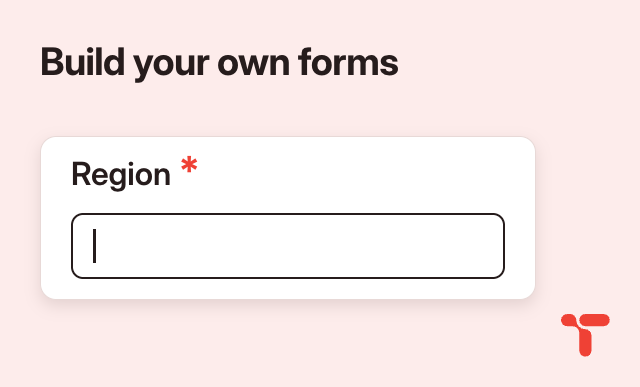Click the red Tally logo icon

coord(585,334)
